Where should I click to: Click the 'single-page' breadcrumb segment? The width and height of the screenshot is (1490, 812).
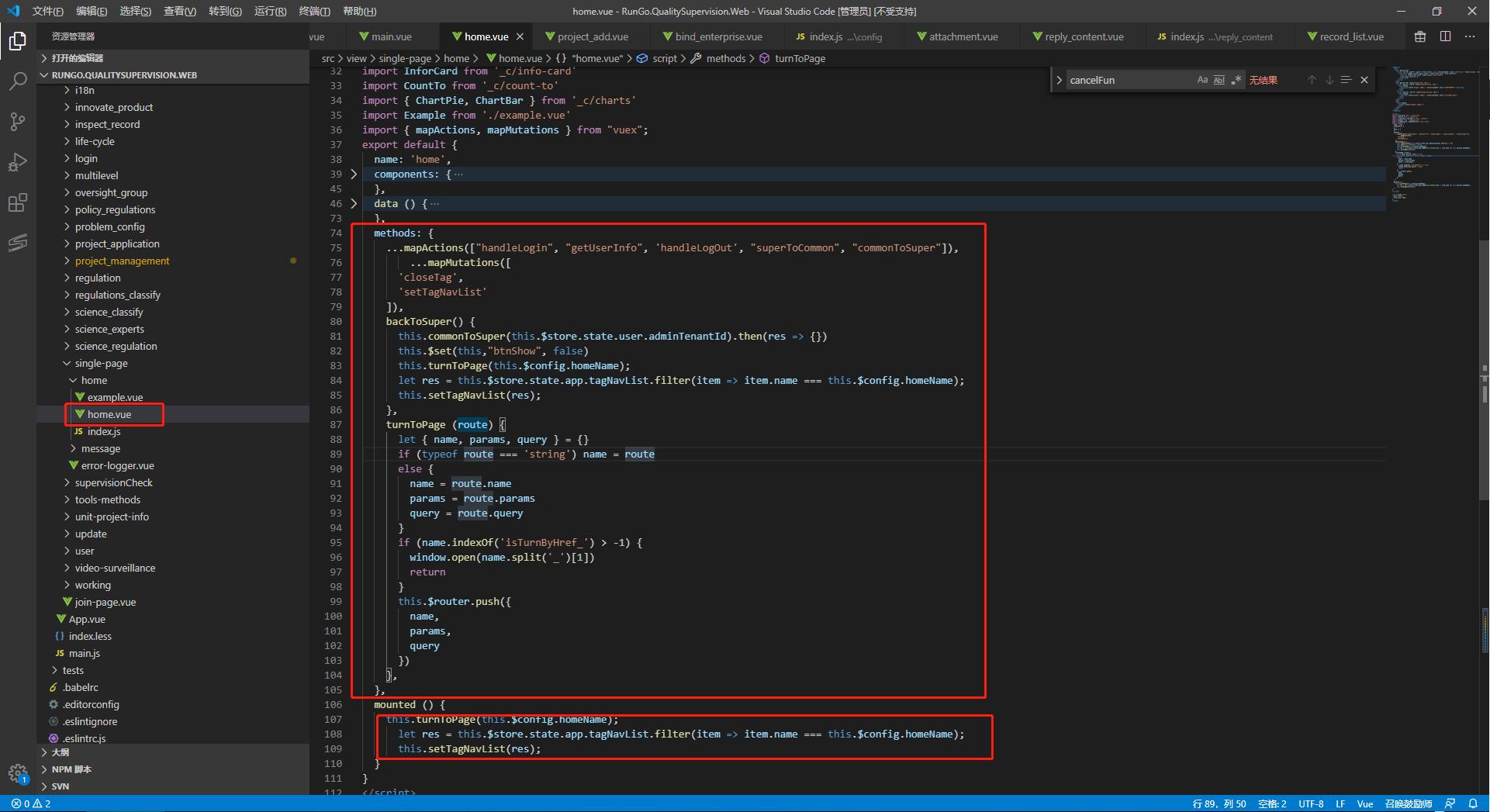coord(405,58)
